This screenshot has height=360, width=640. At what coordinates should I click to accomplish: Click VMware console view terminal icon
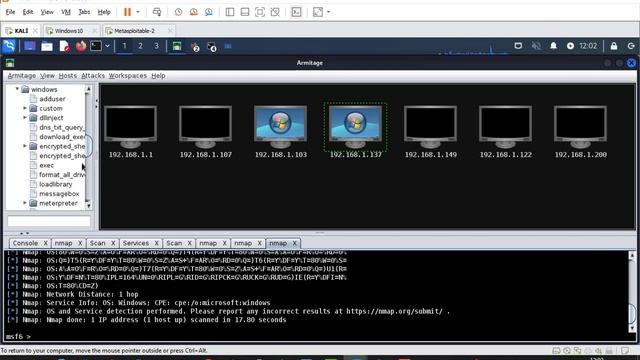point(296,12)
